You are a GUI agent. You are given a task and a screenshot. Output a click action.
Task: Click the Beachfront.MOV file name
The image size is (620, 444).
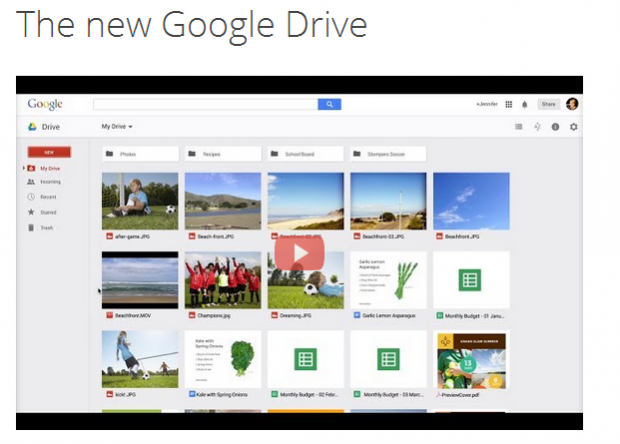point(133,316)
